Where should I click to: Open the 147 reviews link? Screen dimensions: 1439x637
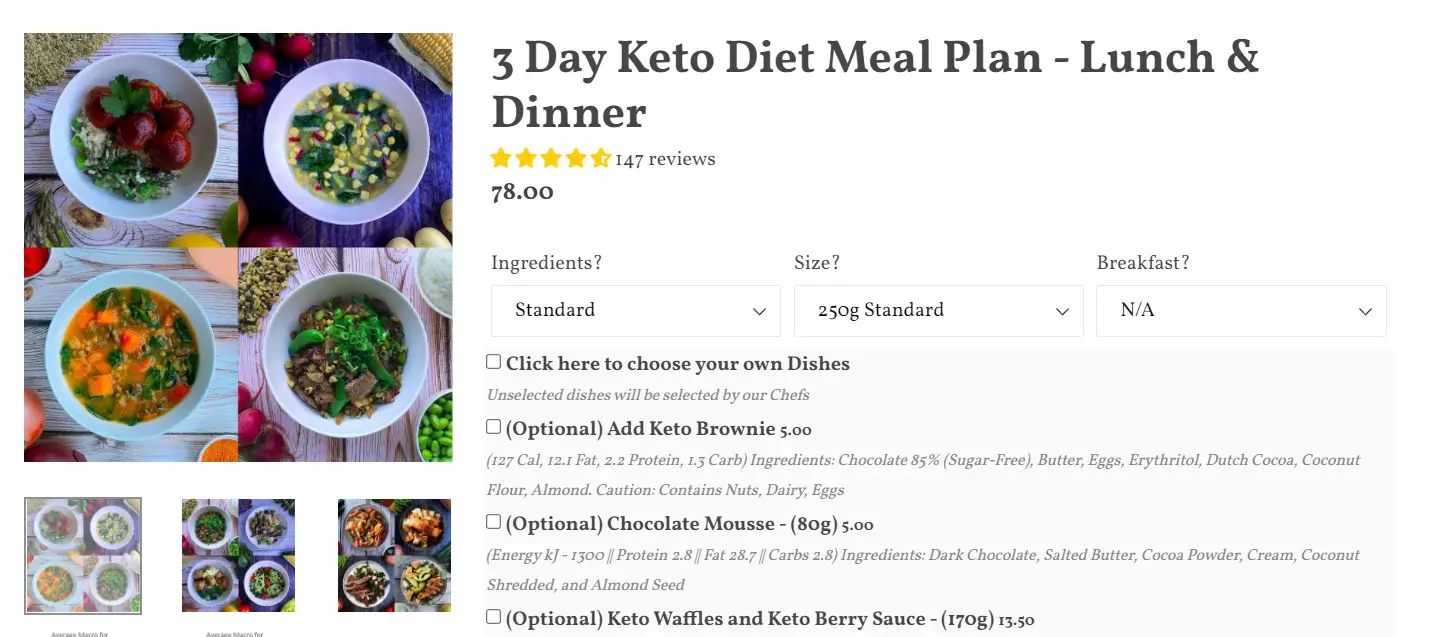[x=665, y=159]
